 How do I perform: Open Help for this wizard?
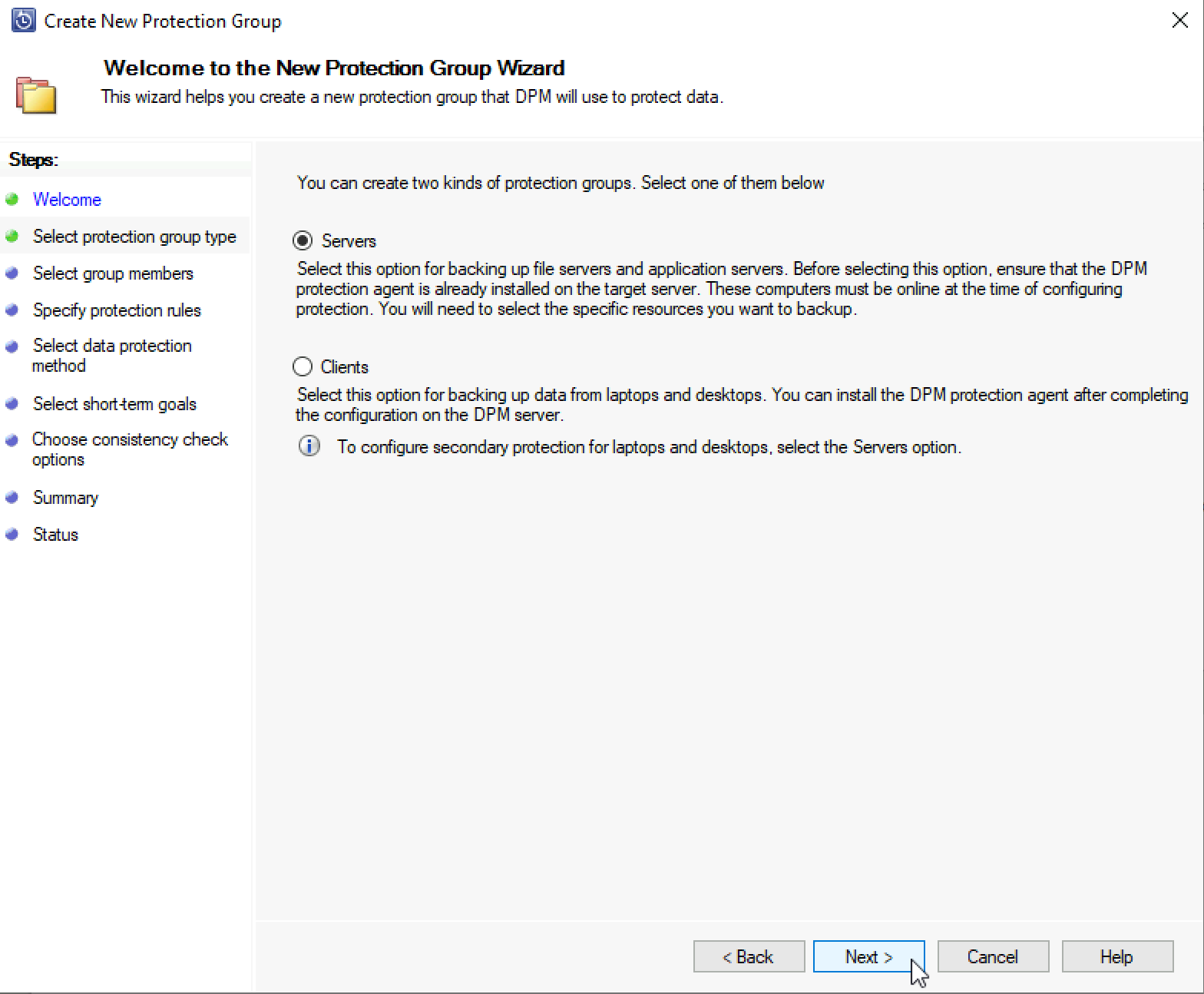1117,956
